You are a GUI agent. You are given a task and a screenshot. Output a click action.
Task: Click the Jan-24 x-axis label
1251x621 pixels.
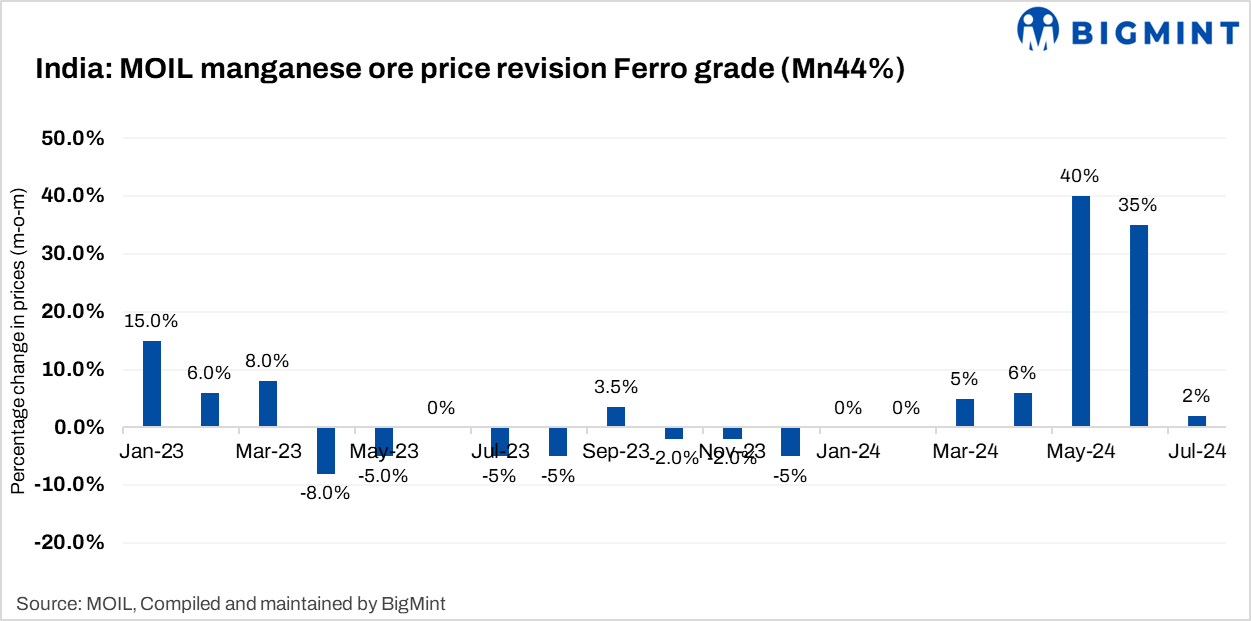[848, 452]
